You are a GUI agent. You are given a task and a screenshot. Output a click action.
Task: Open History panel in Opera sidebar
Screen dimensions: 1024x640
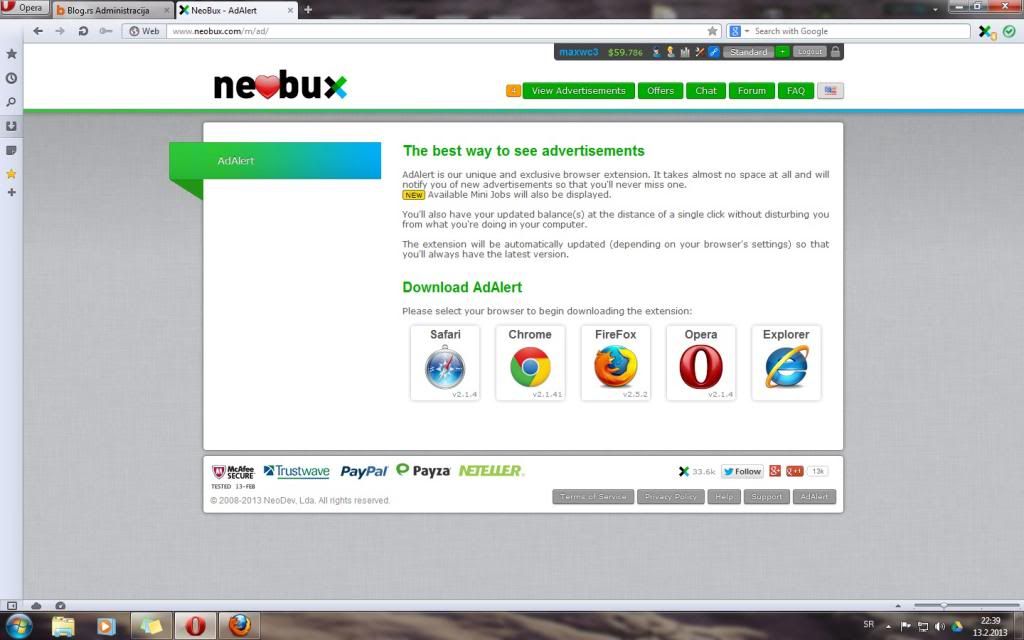click(x=11, y=78)
